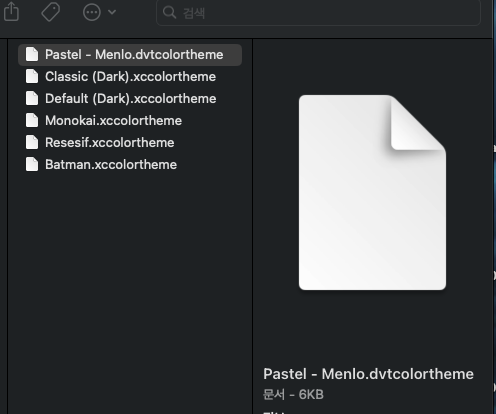Click the large document preview thumbnail

(372, 192)
